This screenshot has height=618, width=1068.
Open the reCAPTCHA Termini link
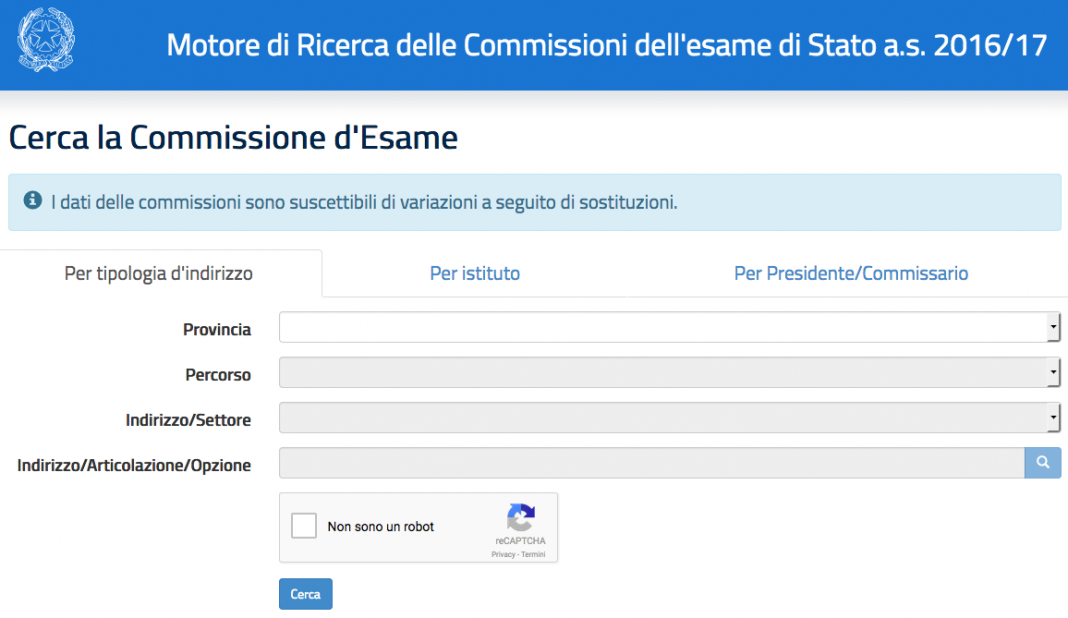[x=535, y=553]
